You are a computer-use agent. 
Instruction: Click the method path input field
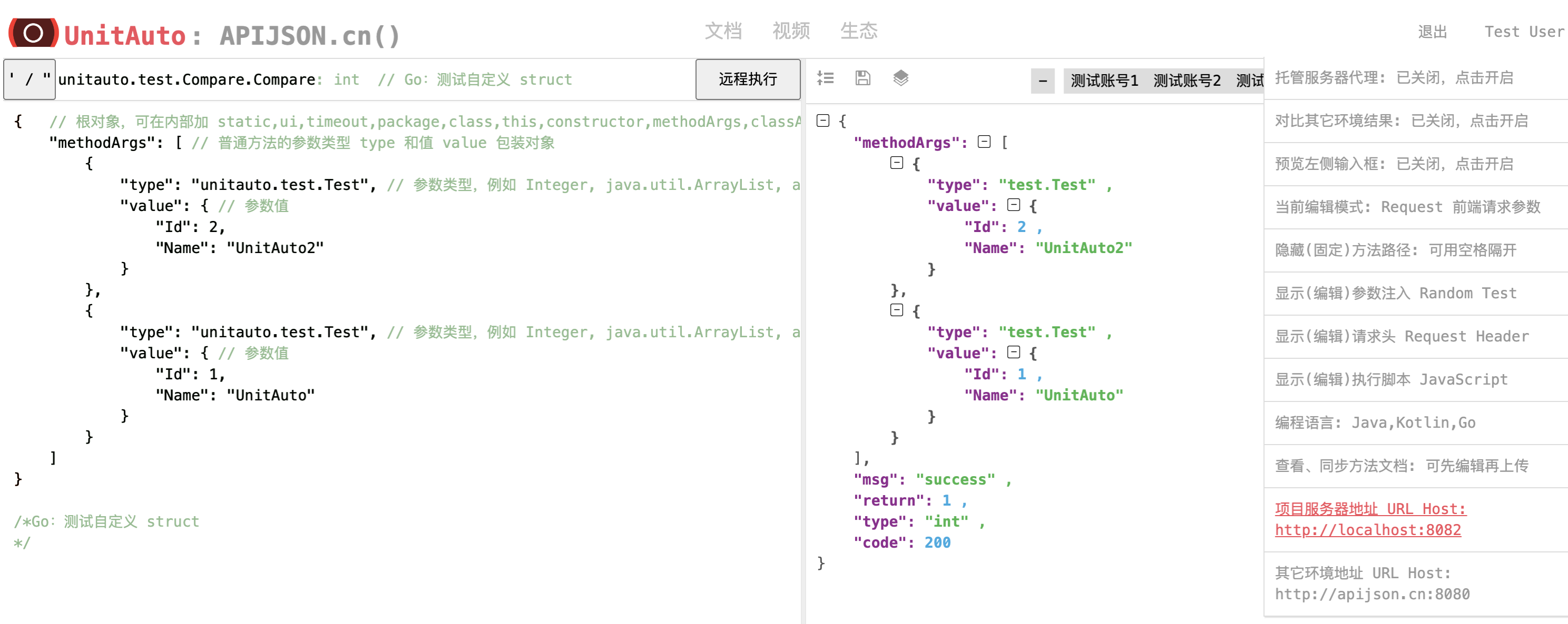375,79
